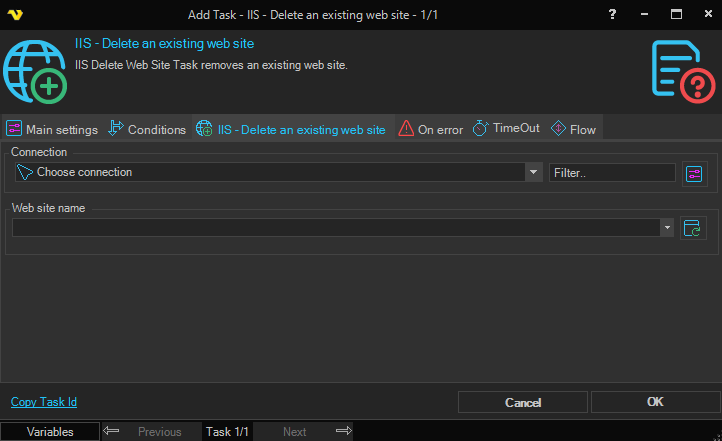Open the Variables panel button

[x=50, y=432]
